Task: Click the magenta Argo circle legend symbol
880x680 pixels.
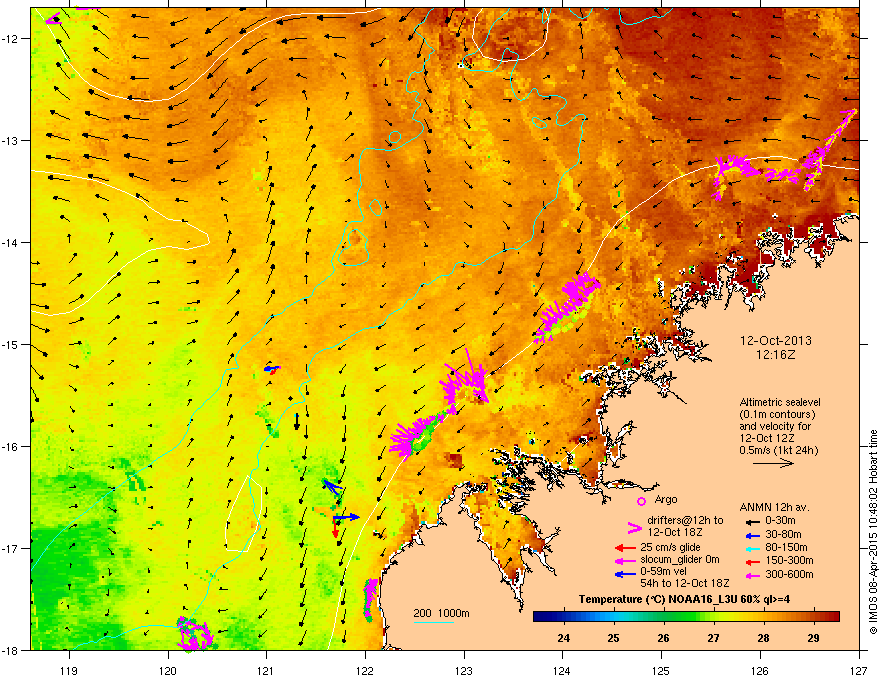Action: [x=641, y=501]
